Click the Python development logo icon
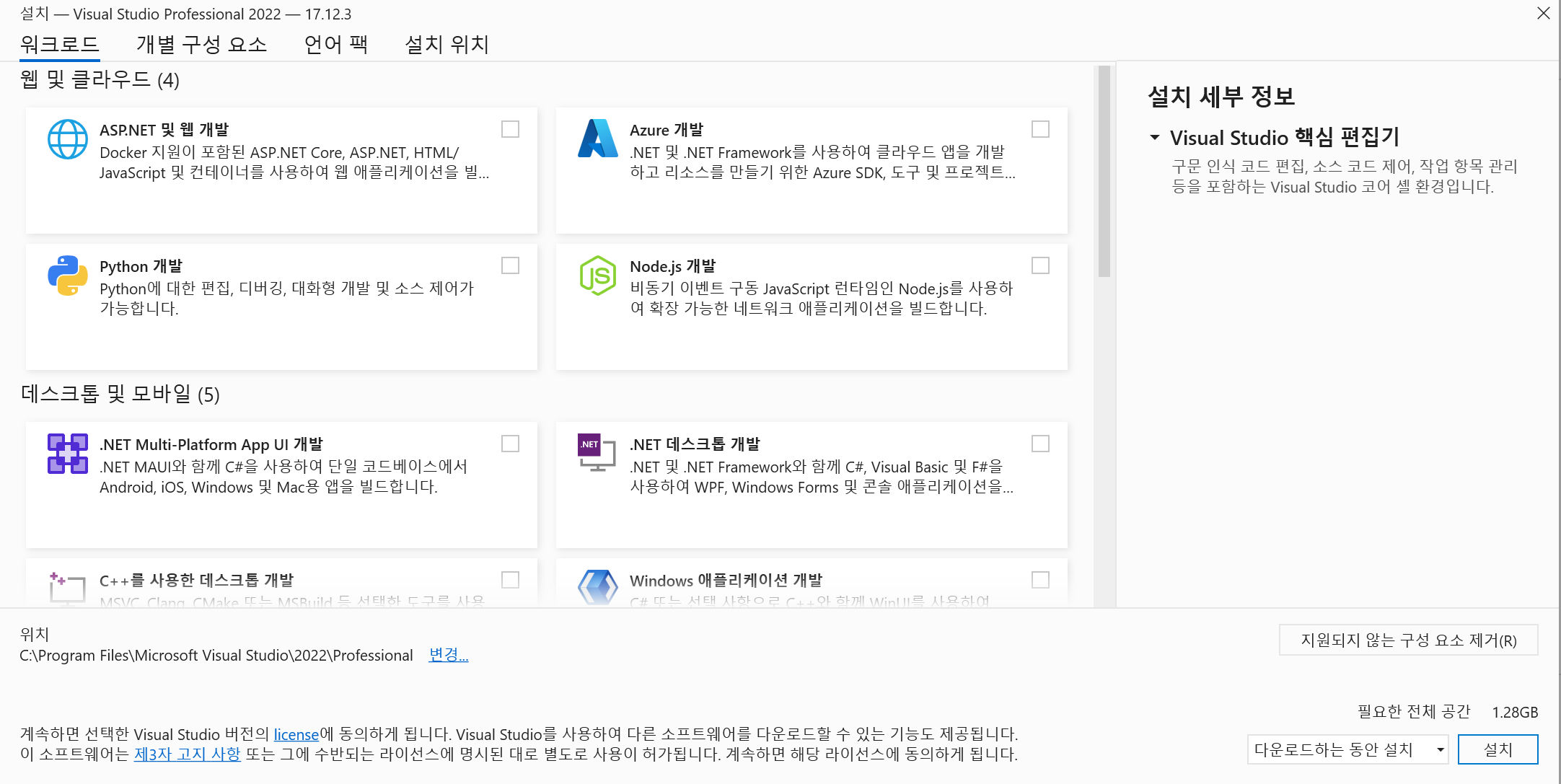This screenshot has width=1561, height=784. coord(68,276)
